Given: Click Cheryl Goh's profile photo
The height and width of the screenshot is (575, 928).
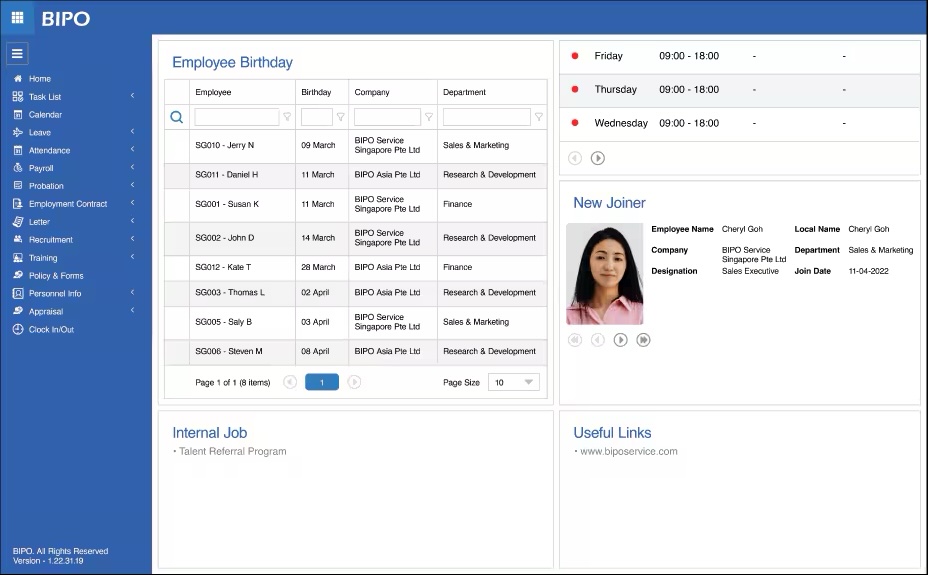Looking at the screenshot, I should 604,274.
